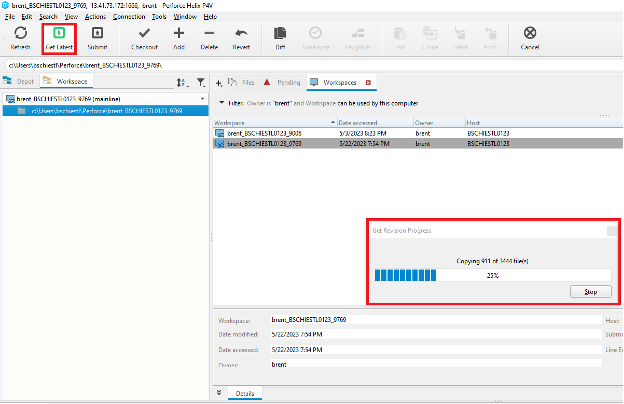Screen dimensions: 624x404
Task: Open the Actions menu
Action: [x=96, y=17]
